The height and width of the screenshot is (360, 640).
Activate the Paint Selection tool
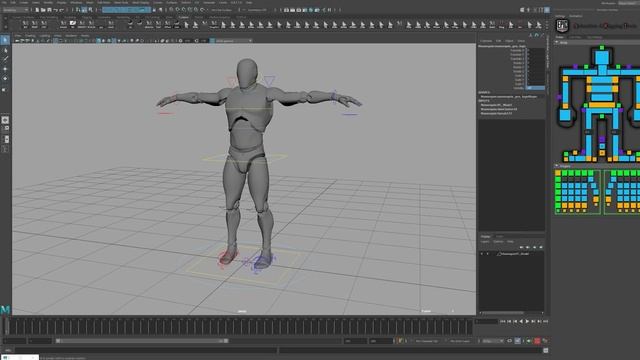[5, 60]
